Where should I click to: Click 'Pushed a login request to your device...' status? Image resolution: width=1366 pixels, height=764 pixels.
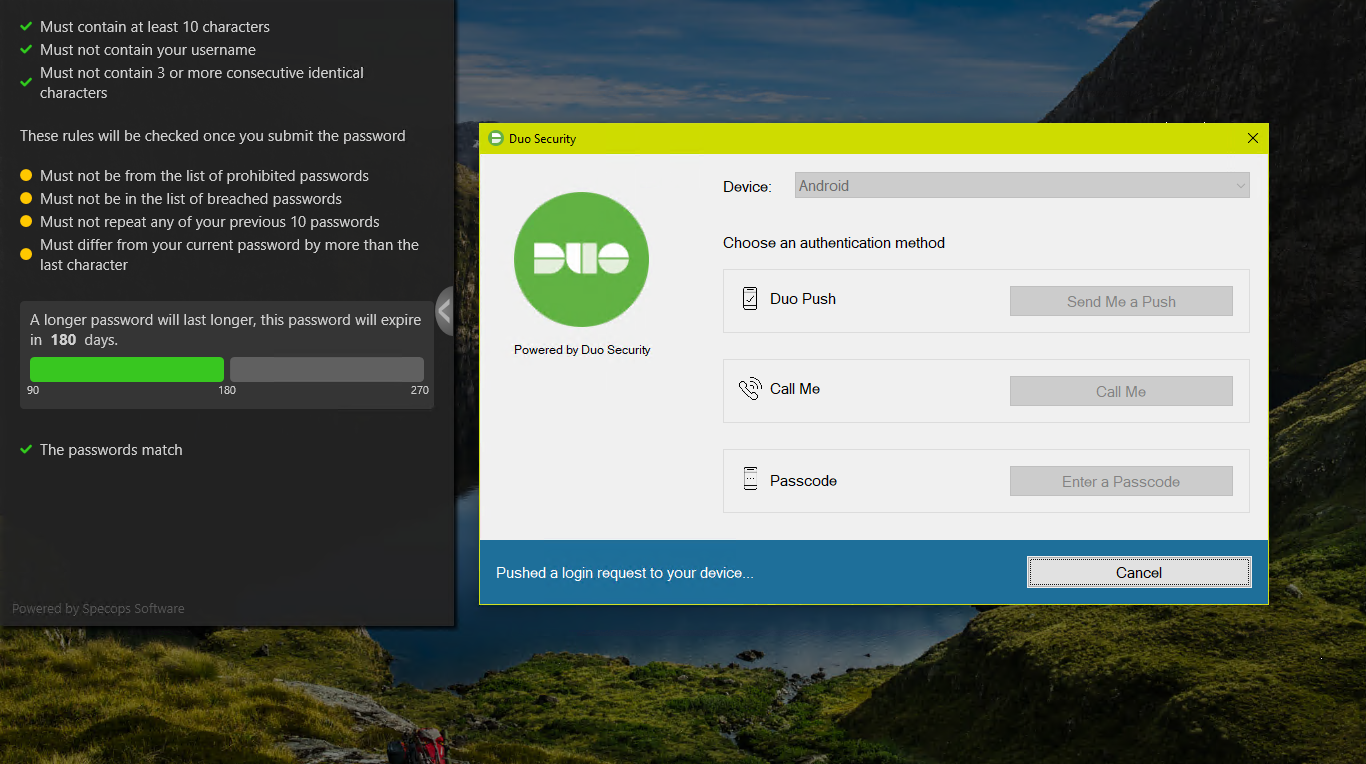pyautogui.click(x=625, y=573)
